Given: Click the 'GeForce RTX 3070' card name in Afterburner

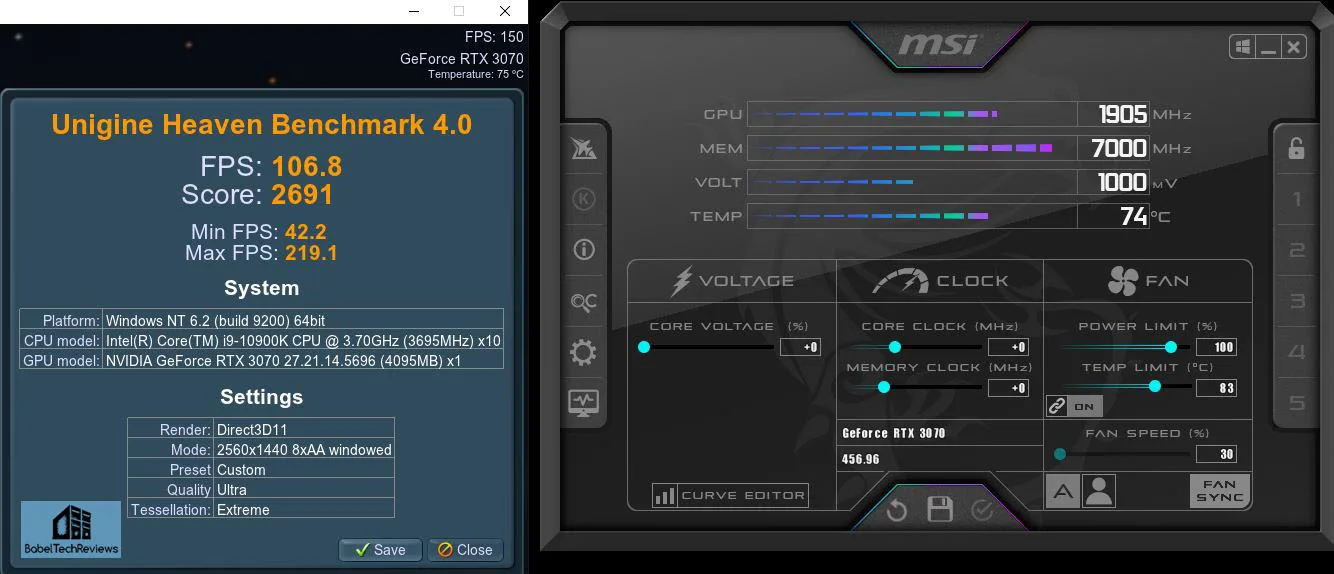Looking at the screenshot, I should tap(893, 433).
